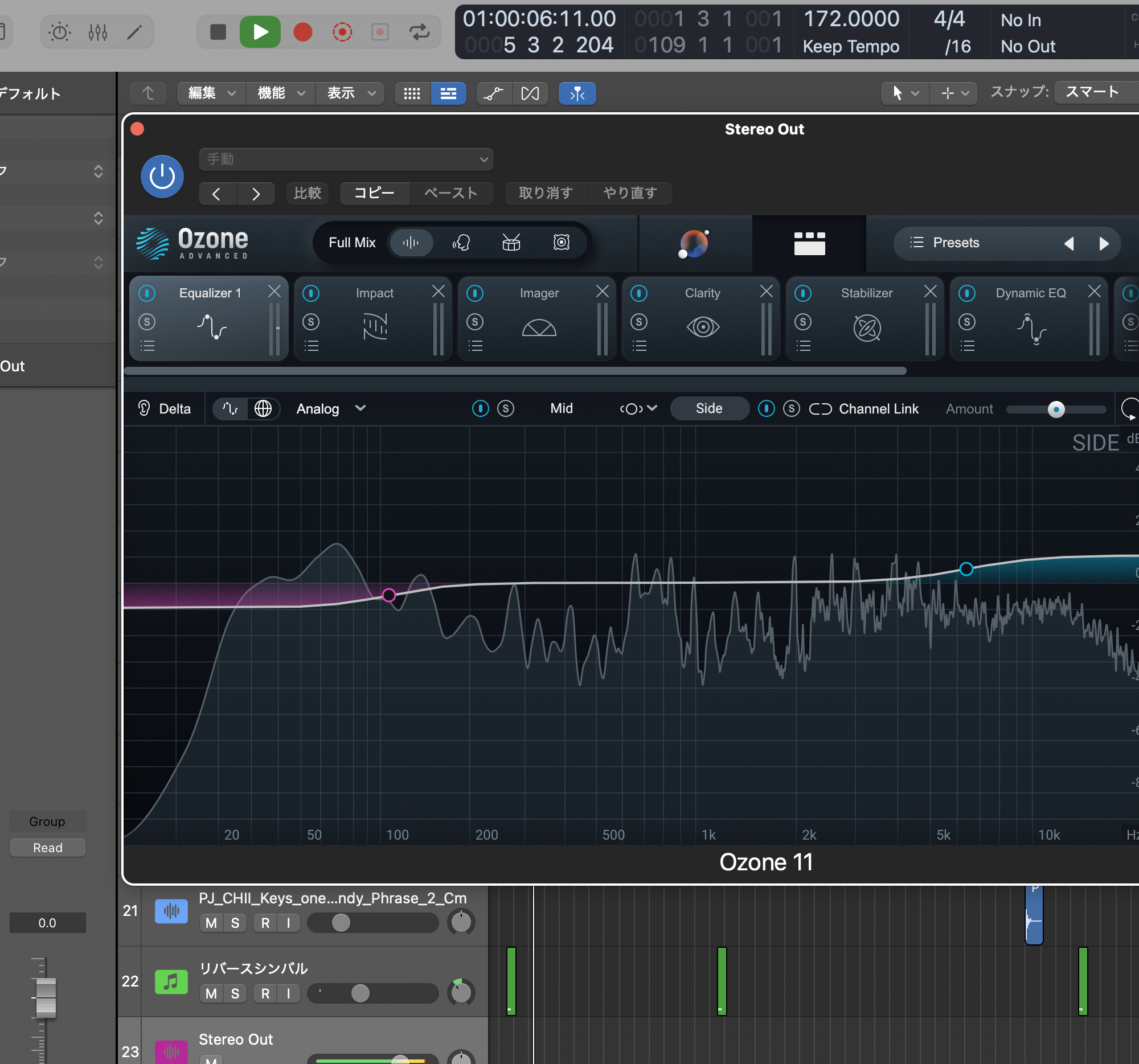Switch EQ to the Side channel tab
1139x1064 pixels.
click(708, 408)
